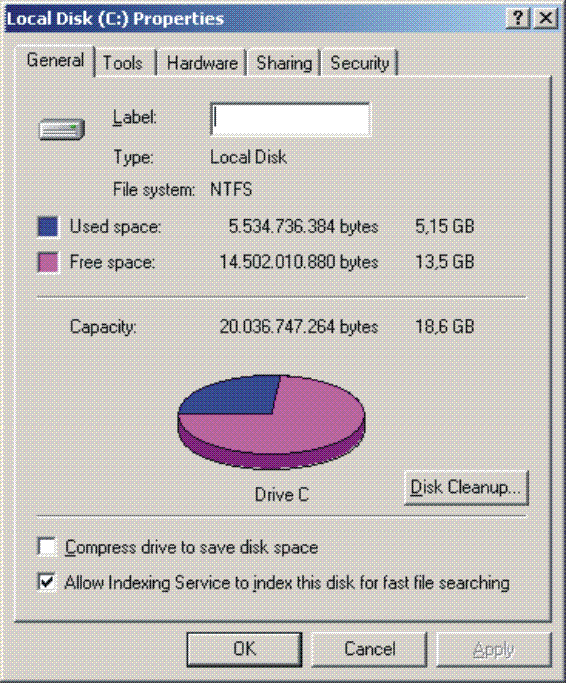Image resolution: width=566 pixels, height=683 pixels.
Task: Click the magenta Free space color square
Action: coord(48,262)
